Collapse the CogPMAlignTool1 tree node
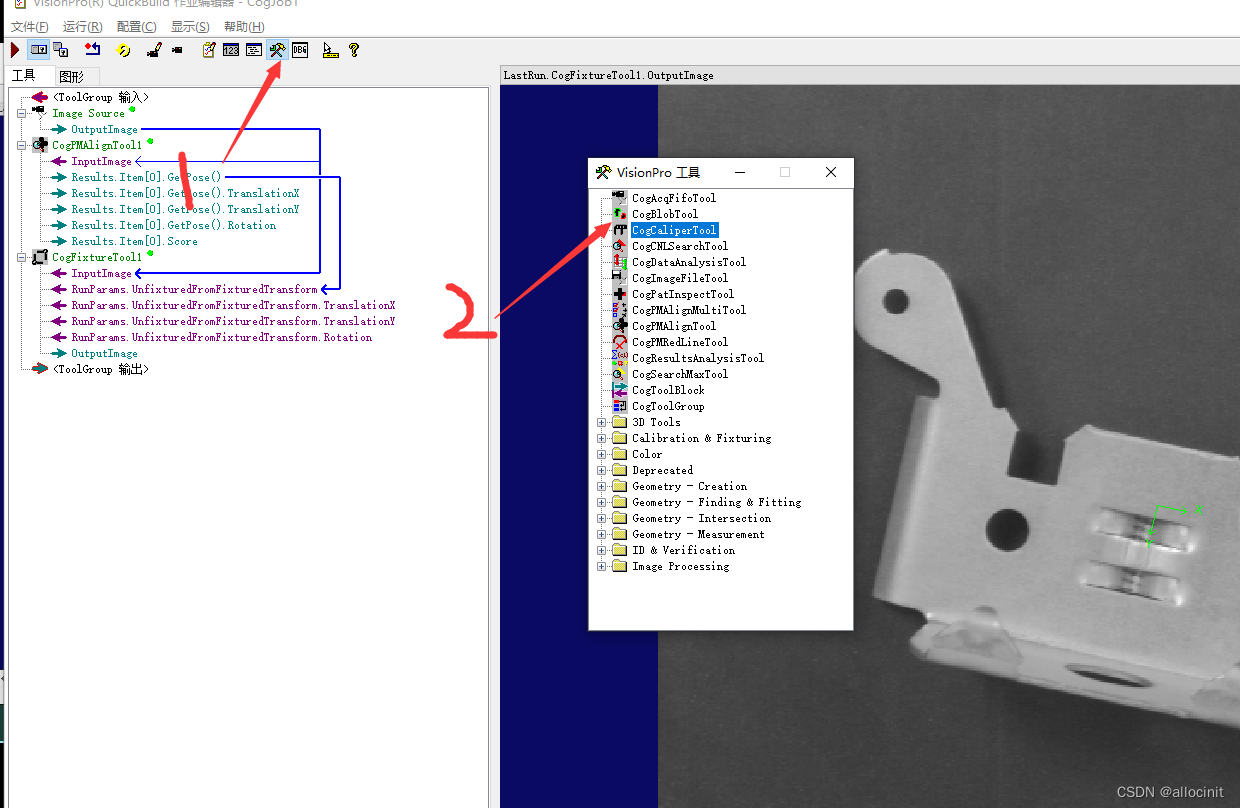 [22, 145]
